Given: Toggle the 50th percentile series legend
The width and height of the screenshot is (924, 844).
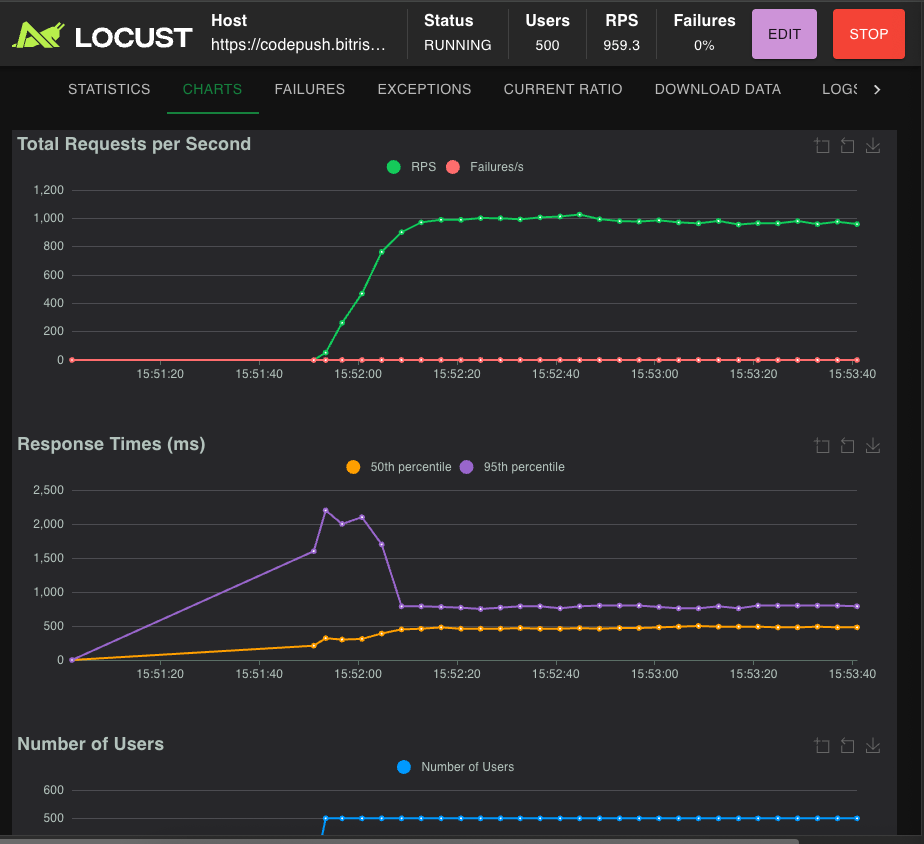Looking at the screenshot, I should tap(399, 467).
